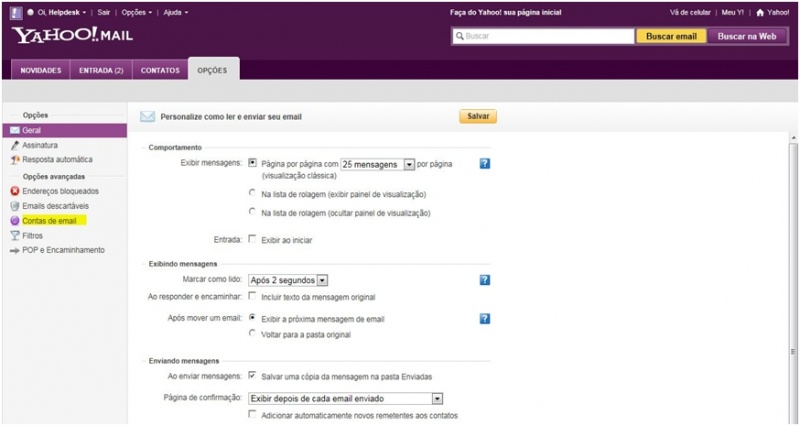Click the scrollbar up arrow
Viewport: 800px width, 426px height.
[x=793, y=138]
